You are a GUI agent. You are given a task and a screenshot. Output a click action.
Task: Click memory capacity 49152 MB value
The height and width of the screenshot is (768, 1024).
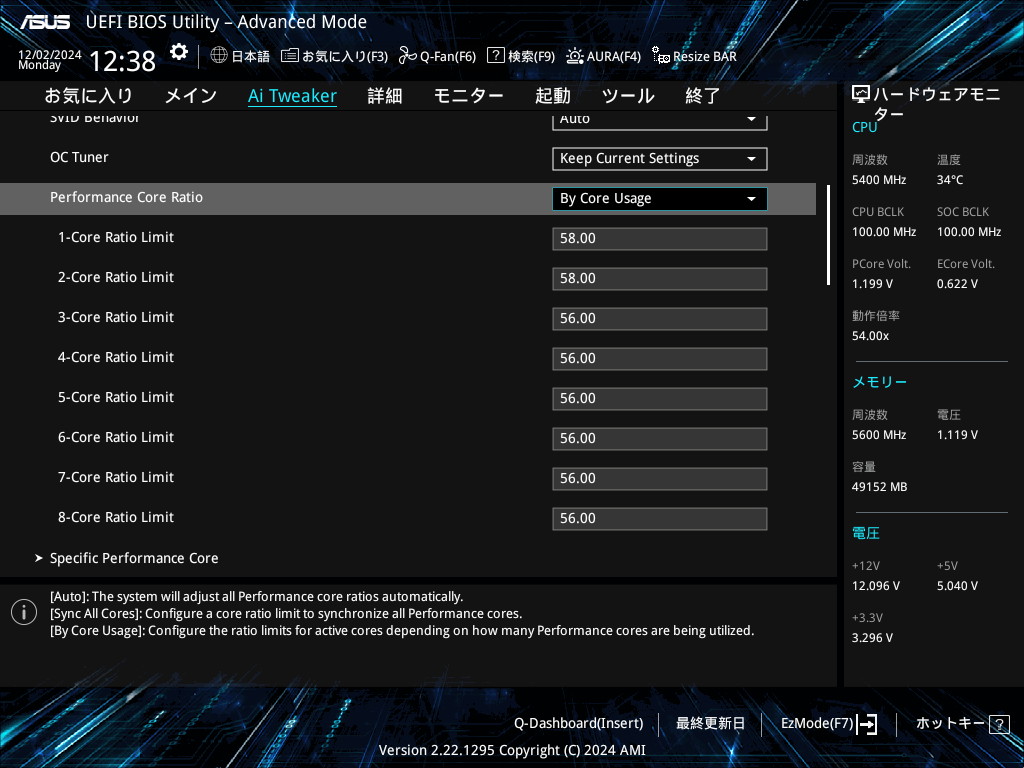coord(879,487)
